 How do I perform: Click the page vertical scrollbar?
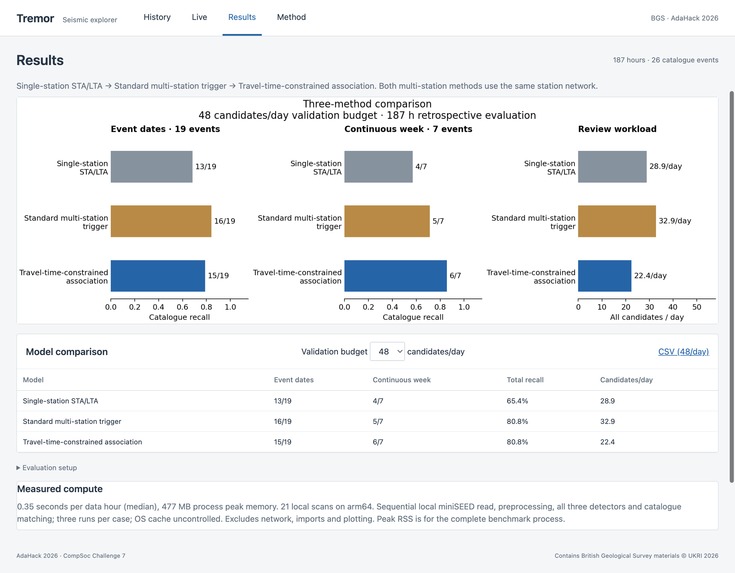pos(731,286)
